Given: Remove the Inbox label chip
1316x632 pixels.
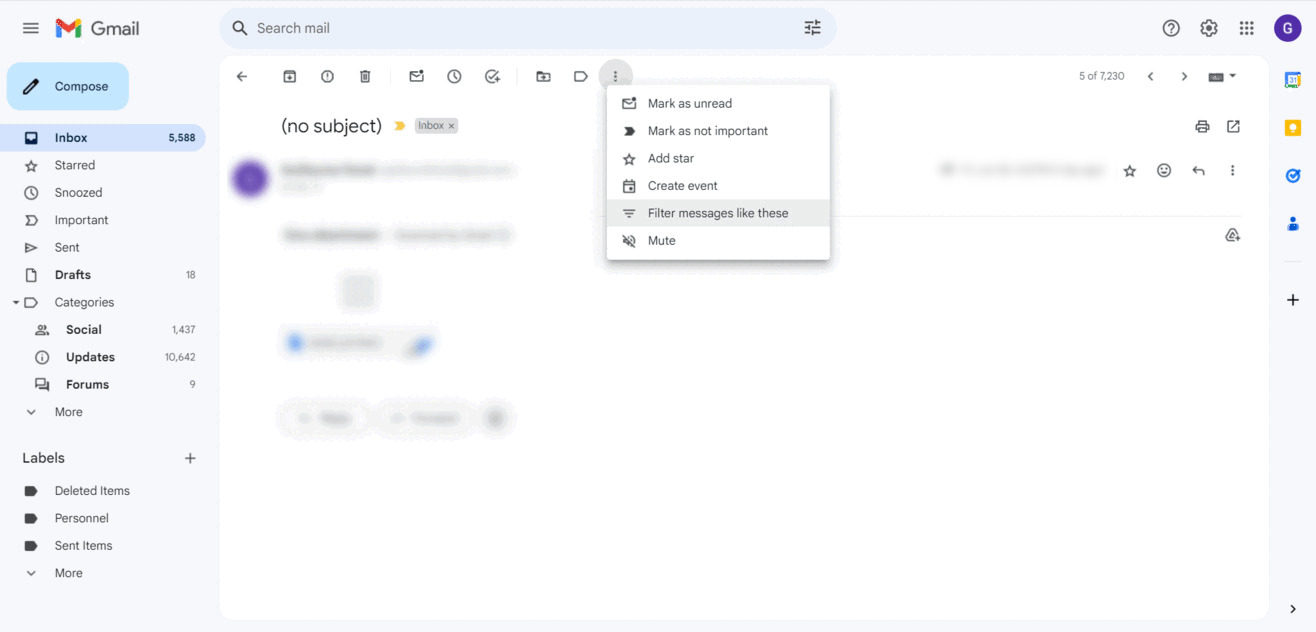Looking at the screenshot, I should pos(451,126).
